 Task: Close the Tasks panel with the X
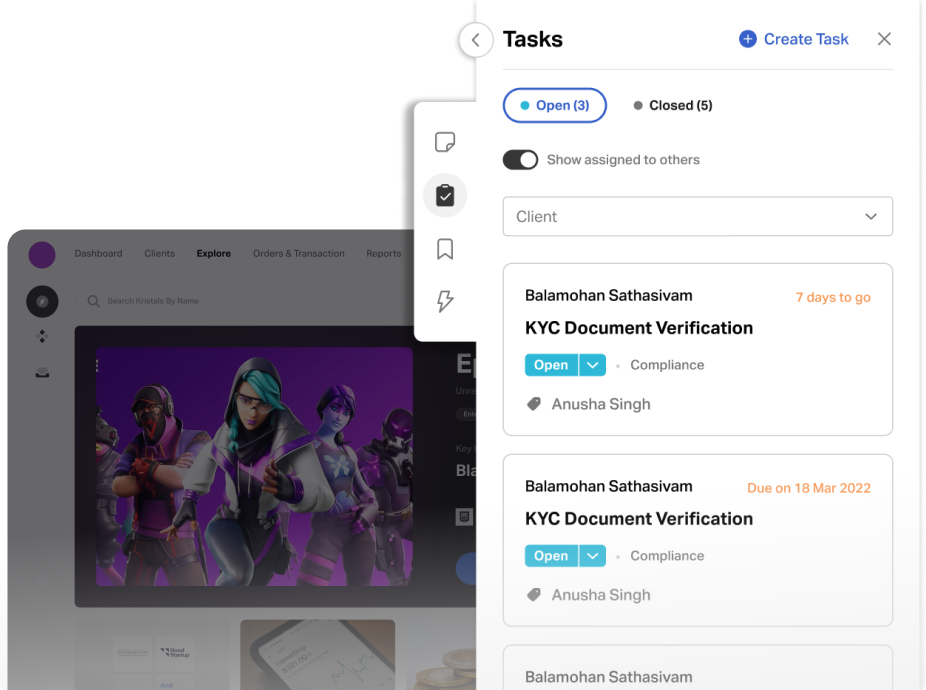click(884, 39)
